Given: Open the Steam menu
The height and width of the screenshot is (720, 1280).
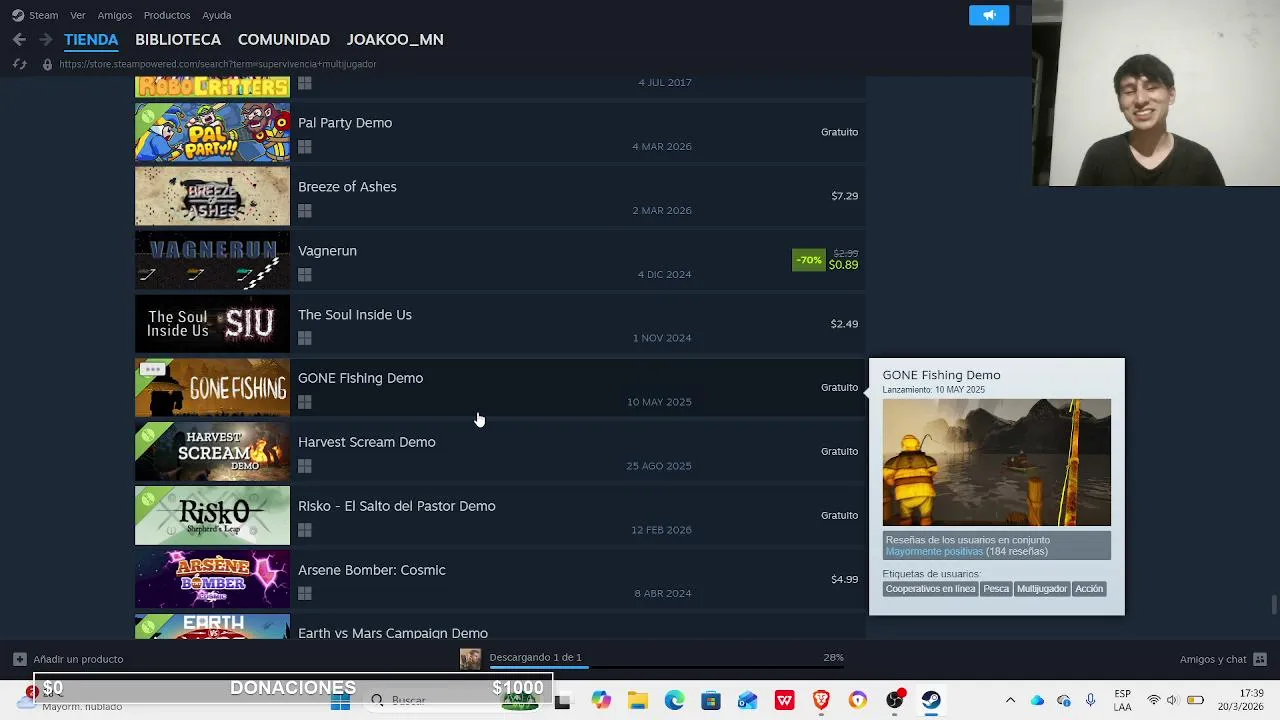Looking at the screenshot, I should coord(35,15).
